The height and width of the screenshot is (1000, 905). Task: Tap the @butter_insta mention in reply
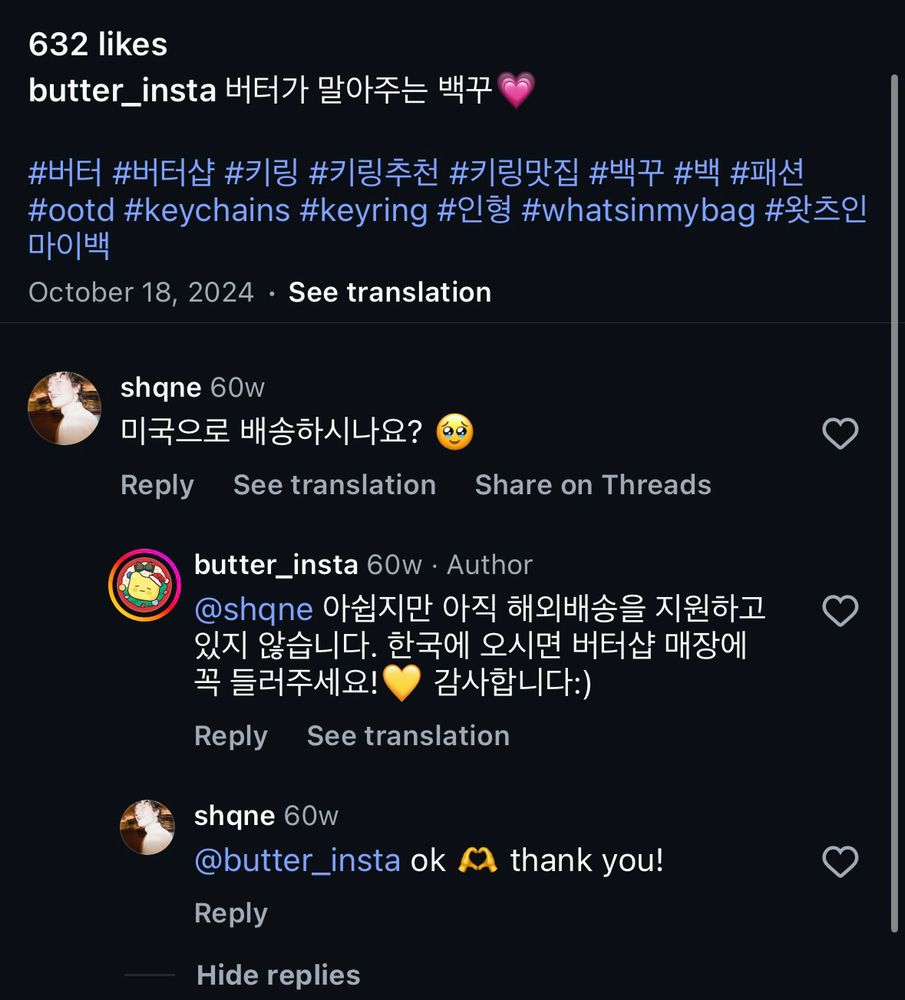297,861
